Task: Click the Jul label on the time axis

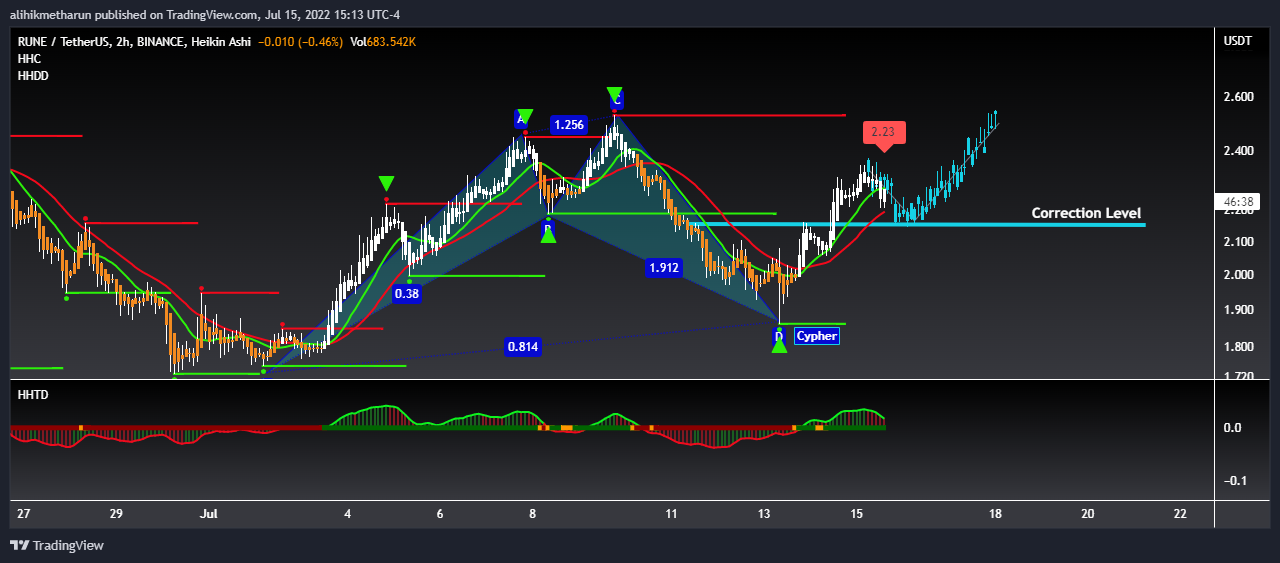Action: click(x=209, y=514)
